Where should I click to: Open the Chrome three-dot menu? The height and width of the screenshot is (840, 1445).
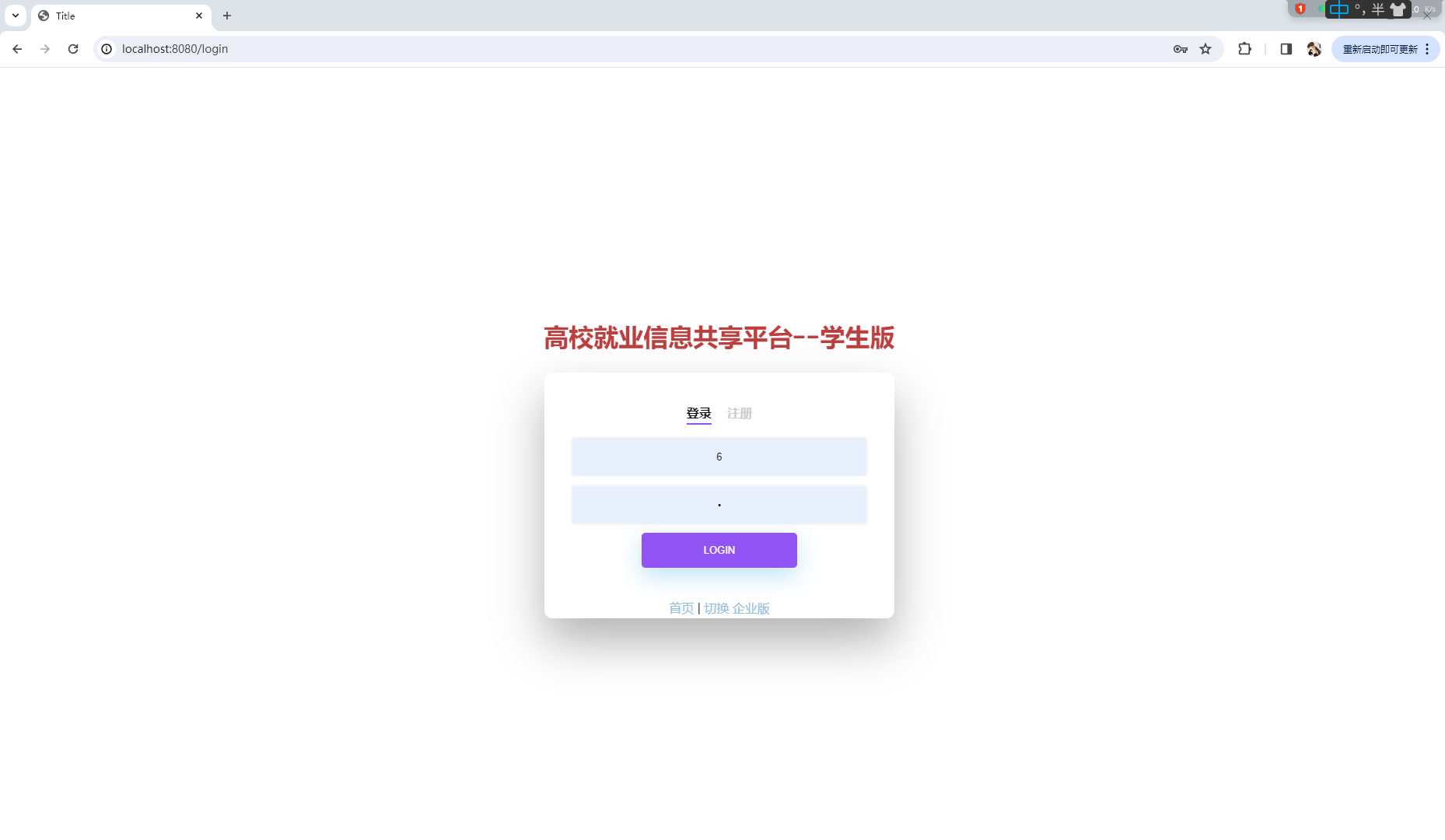point(1427,49)
